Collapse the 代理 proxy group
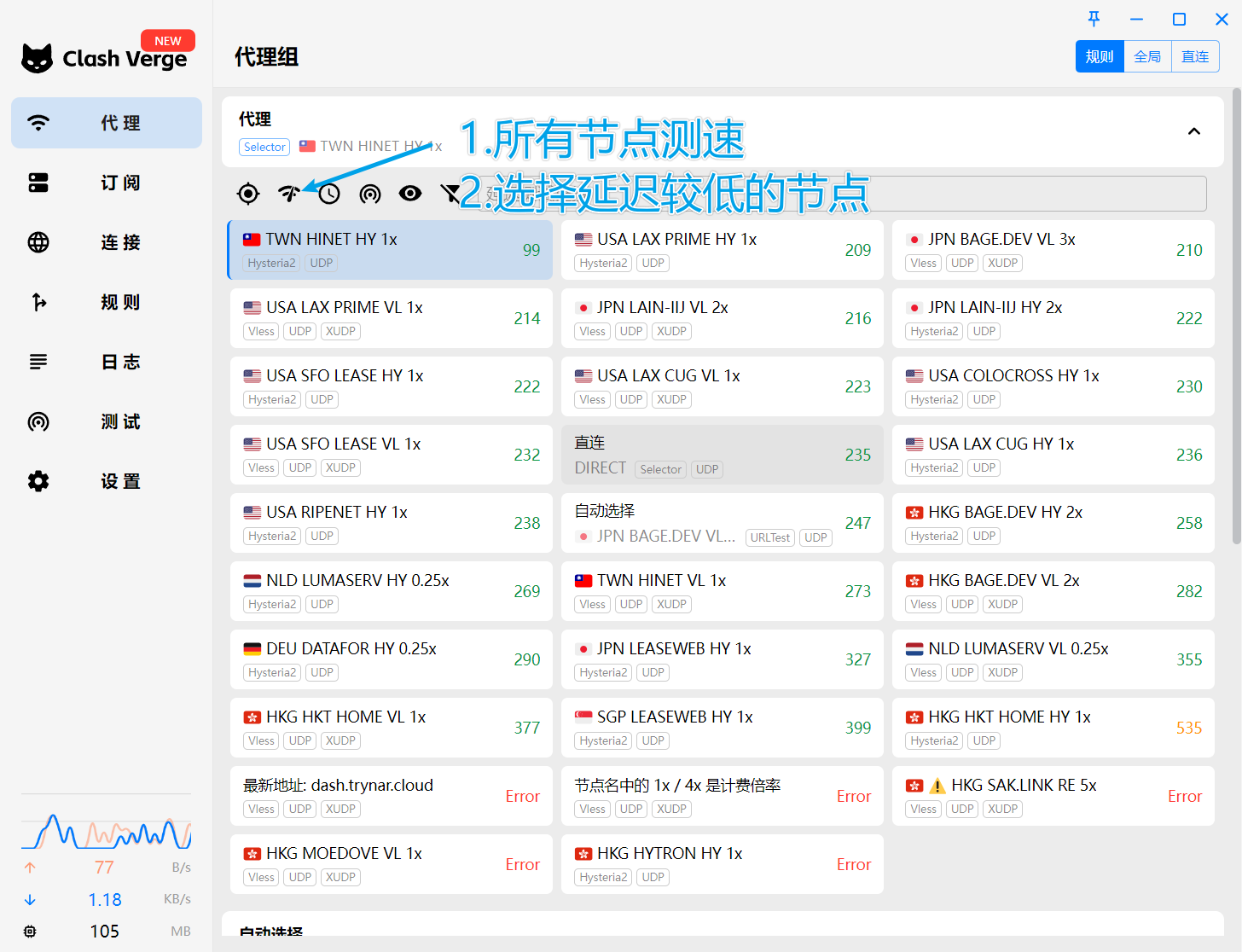 [x=1193, y=131]
